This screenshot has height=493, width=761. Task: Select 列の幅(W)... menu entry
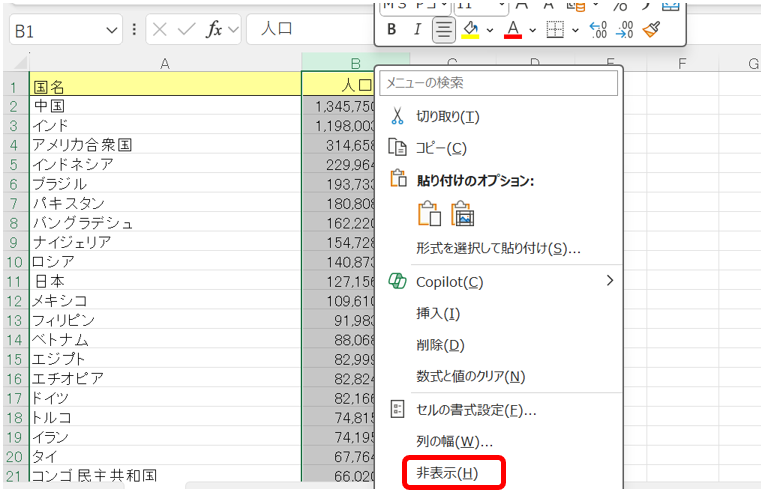(x=500, y=442)
